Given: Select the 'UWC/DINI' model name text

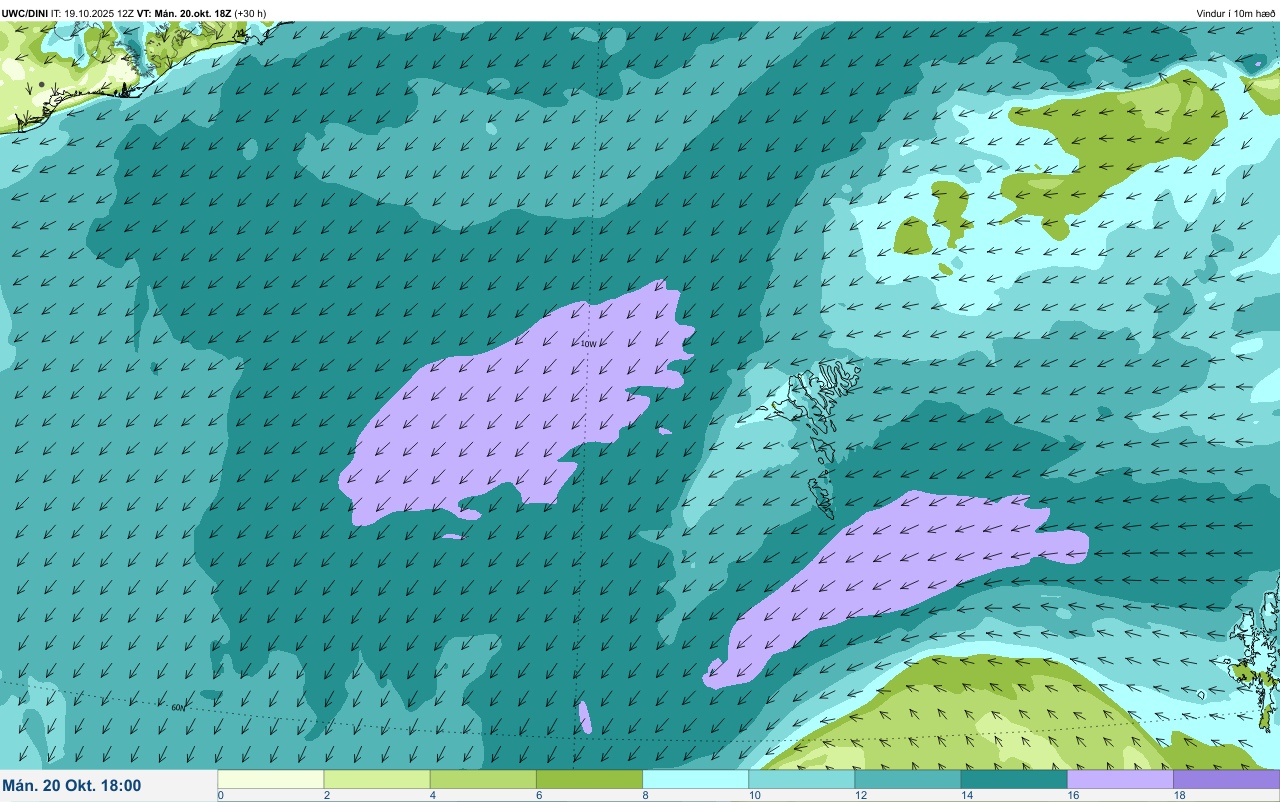Looking at the screenshot, I should point(25,13).
